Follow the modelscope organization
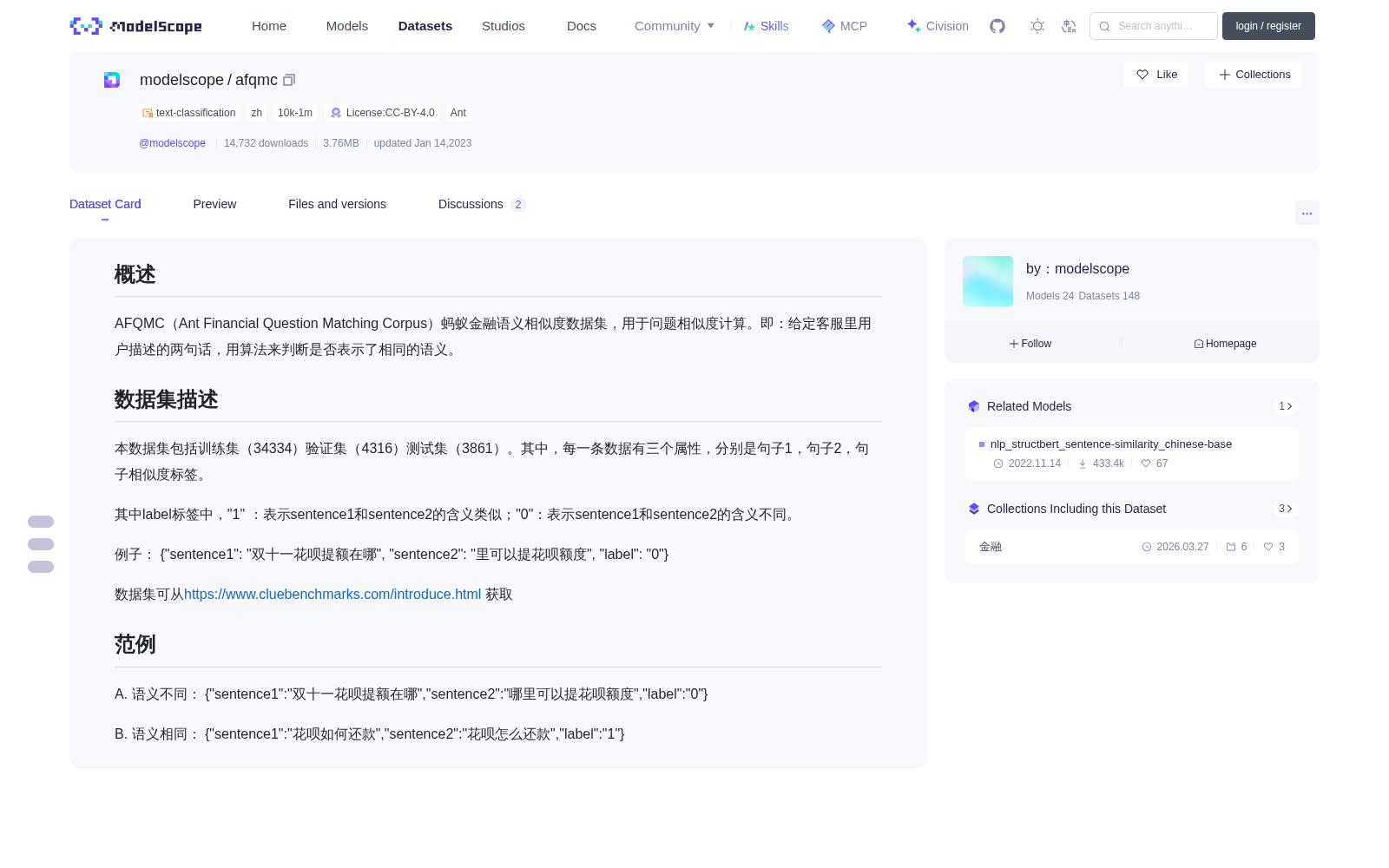The width and height of the screenshot is (1389, 868). coord(1030,344)
